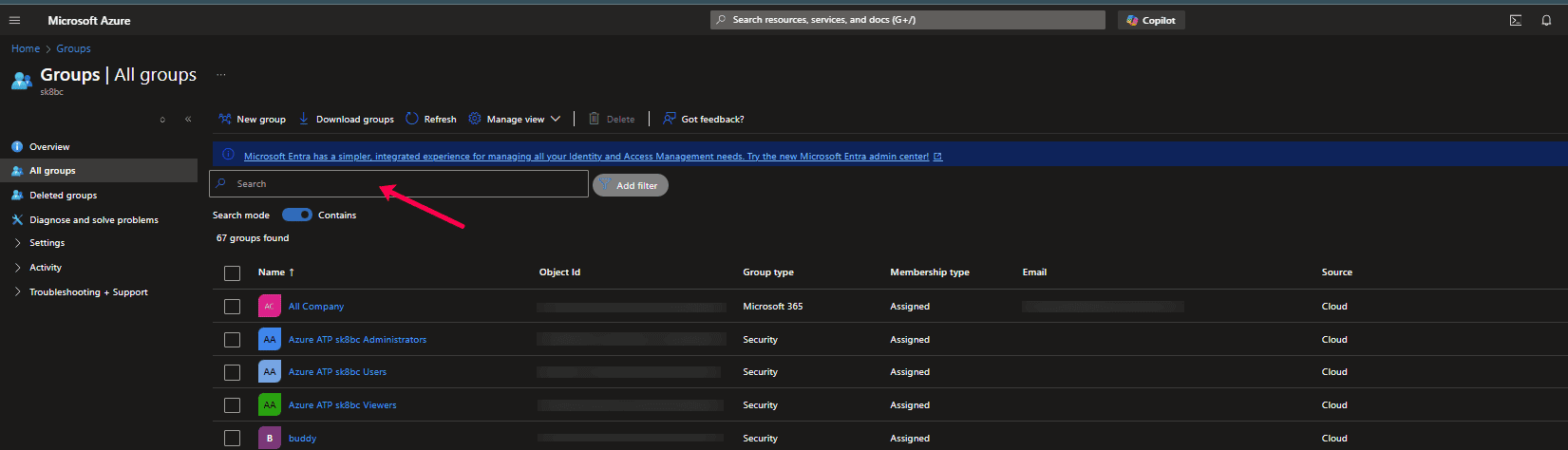
Task: Toggle the Search mode Contains switch
Action: 297,215
